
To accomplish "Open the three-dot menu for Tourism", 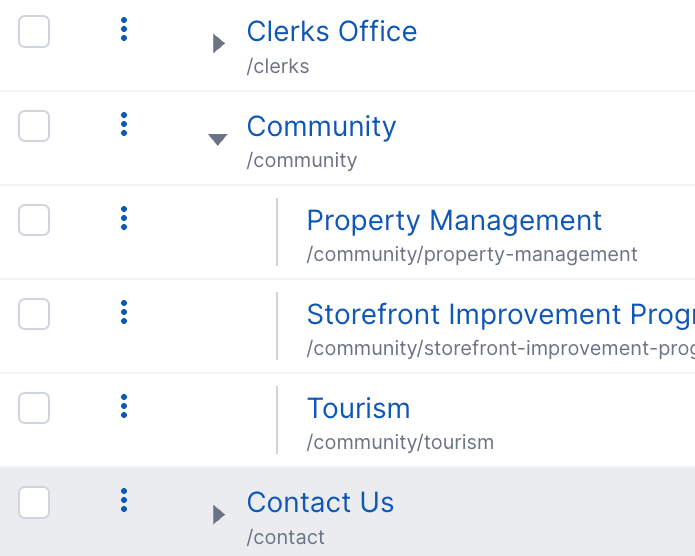I will 124,406.
